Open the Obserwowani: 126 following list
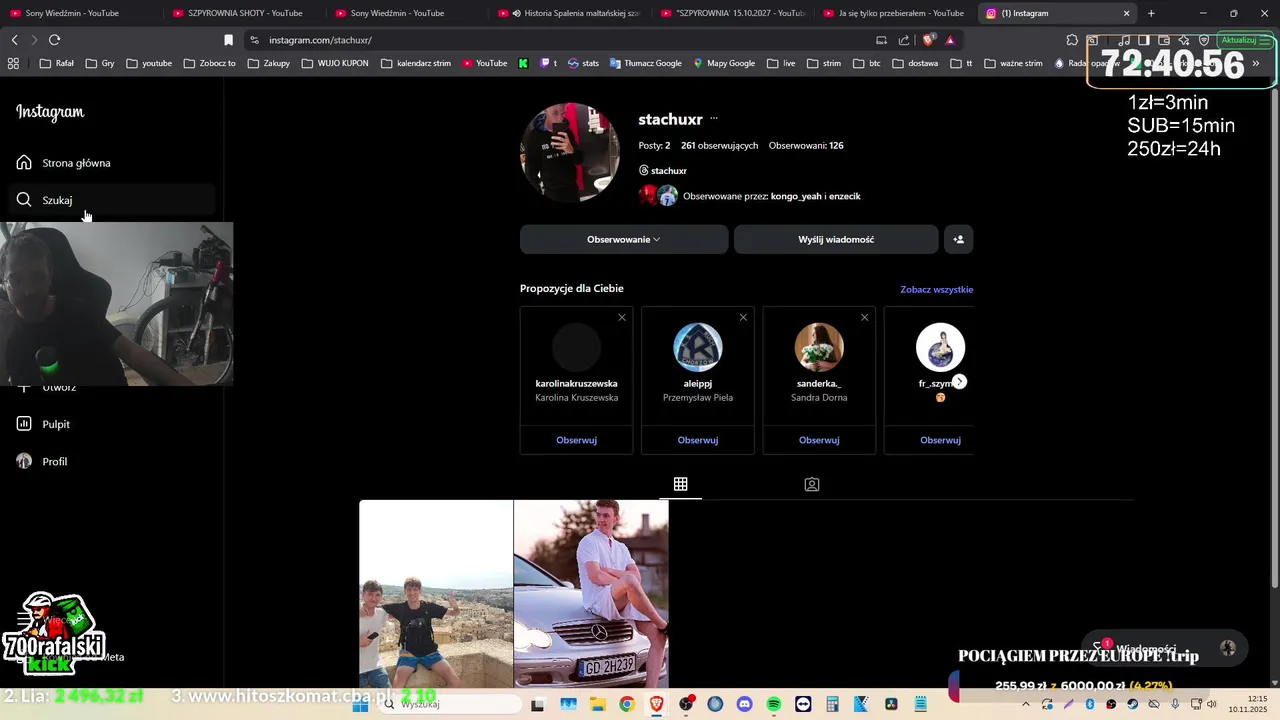Viewport: 1280px width, 720px height. pos(806,145)
